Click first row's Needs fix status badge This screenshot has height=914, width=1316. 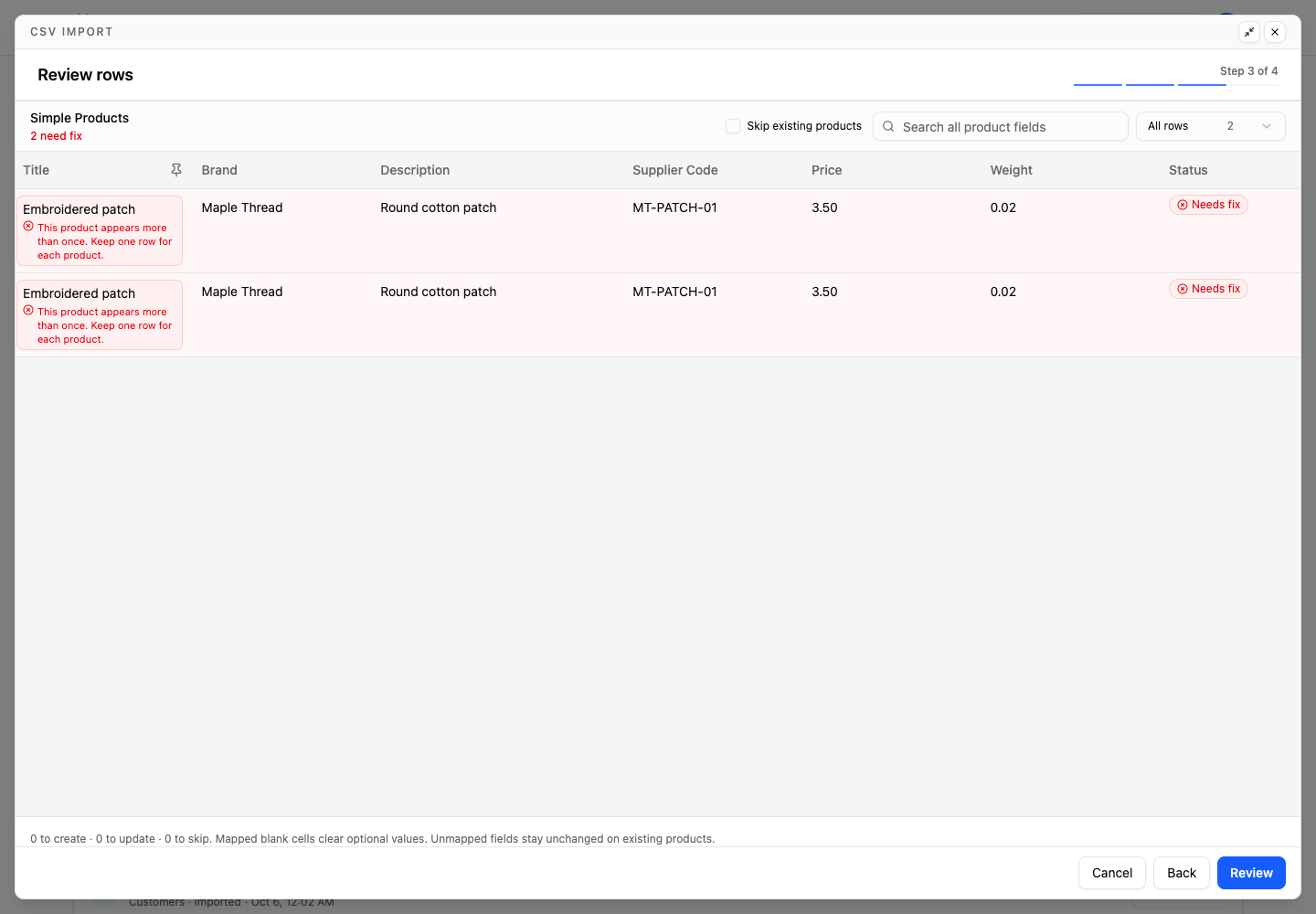coord(1208,205)
